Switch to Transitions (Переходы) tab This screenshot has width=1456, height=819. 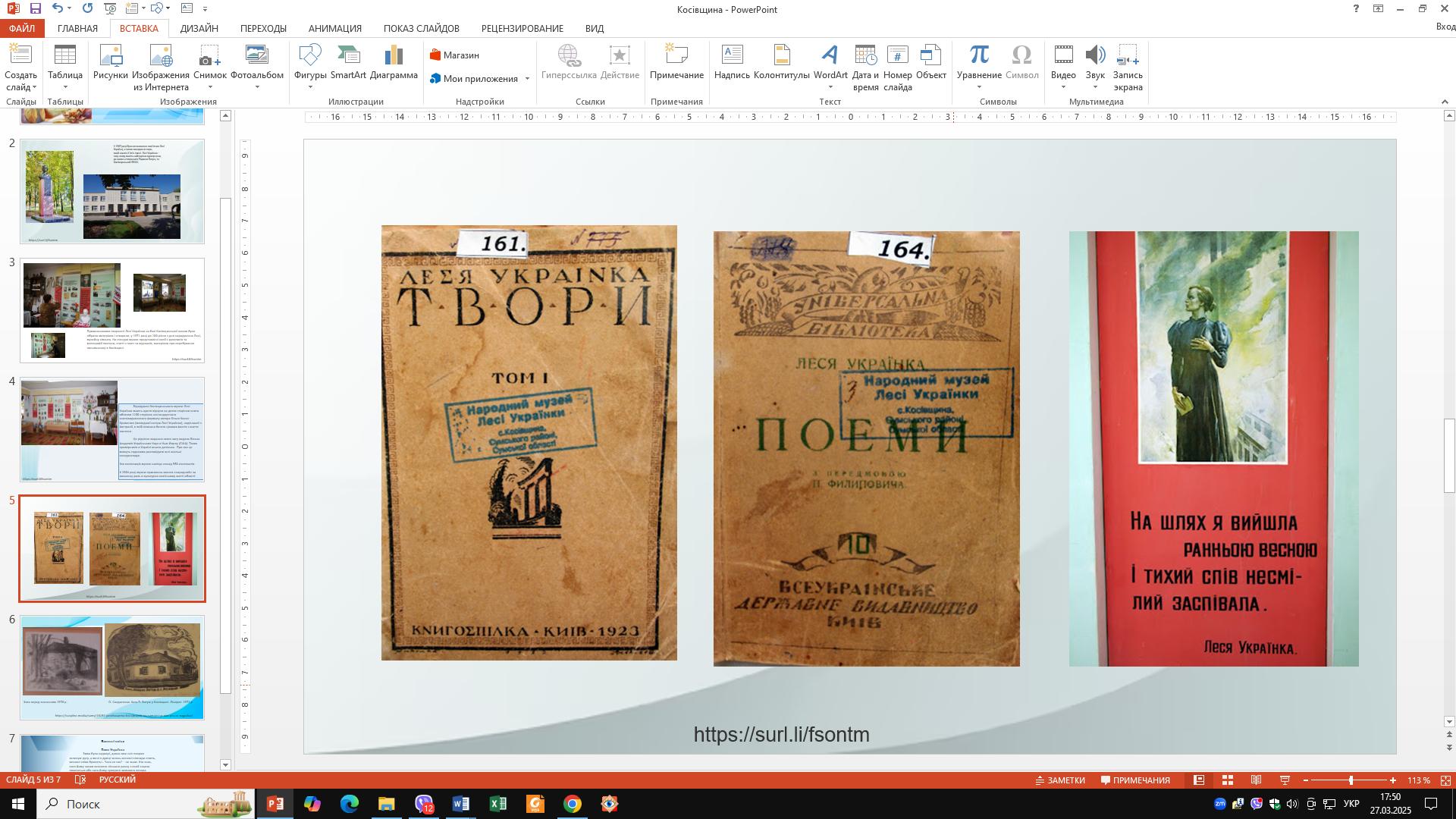pos(263,28)
